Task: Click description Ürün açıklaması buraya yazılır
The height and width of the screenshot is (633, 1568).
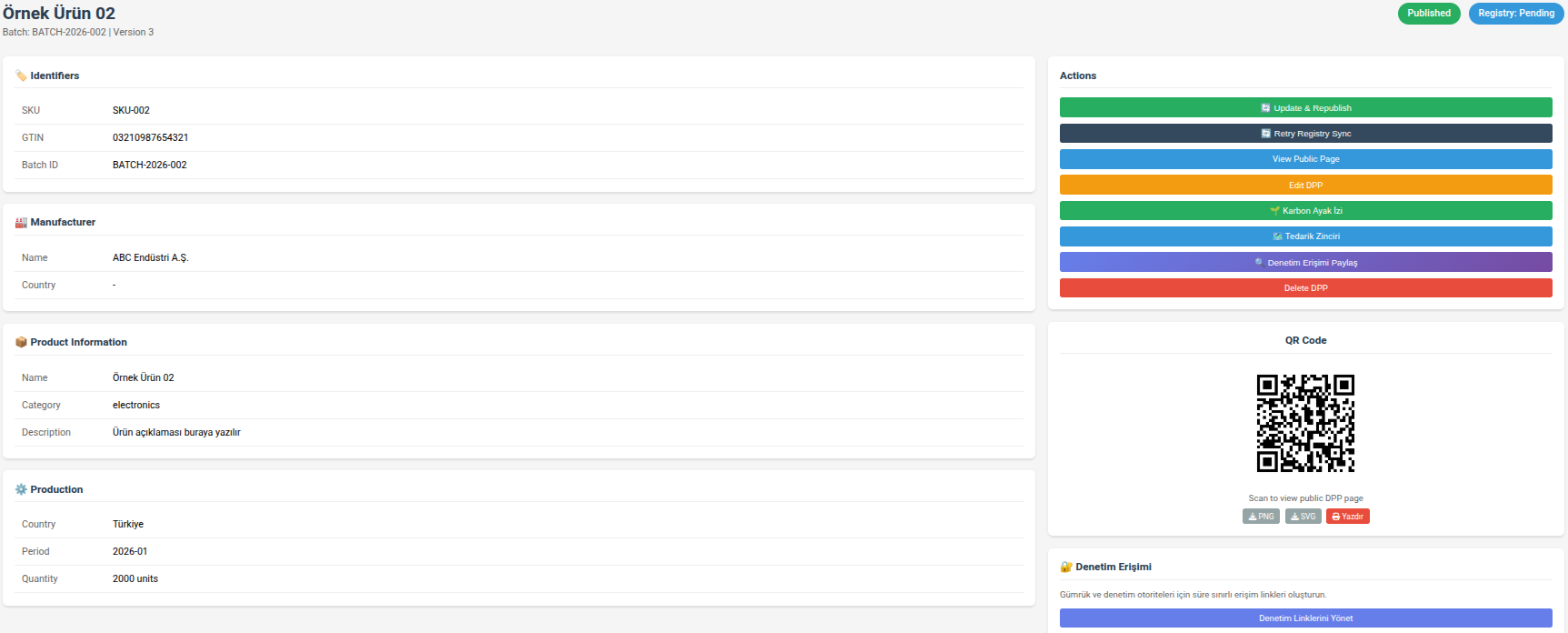Action: (x=176, y=432)
